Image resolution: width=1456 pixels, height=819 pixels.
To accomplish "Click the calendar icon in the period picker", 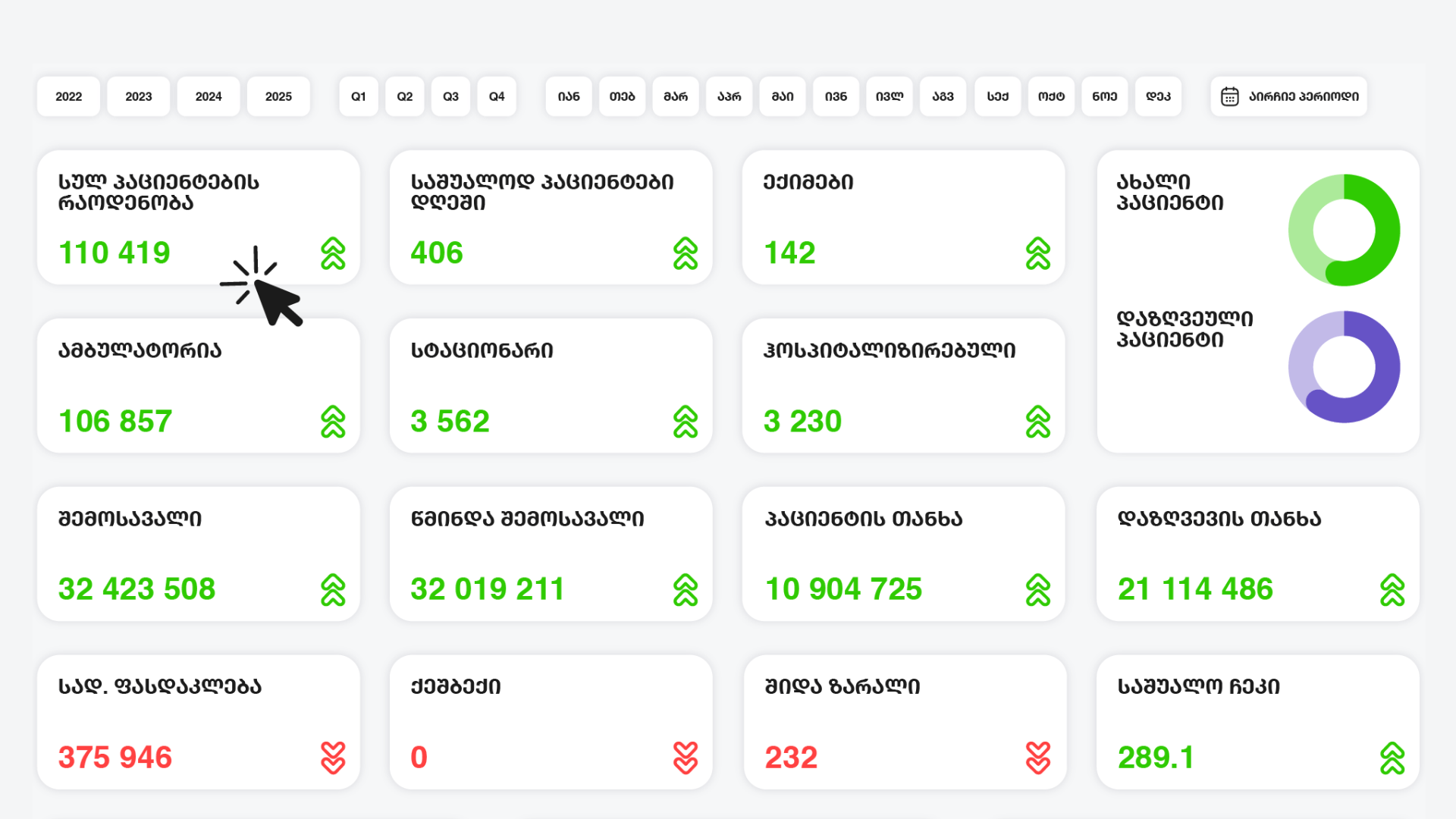I will [1229, 96].
